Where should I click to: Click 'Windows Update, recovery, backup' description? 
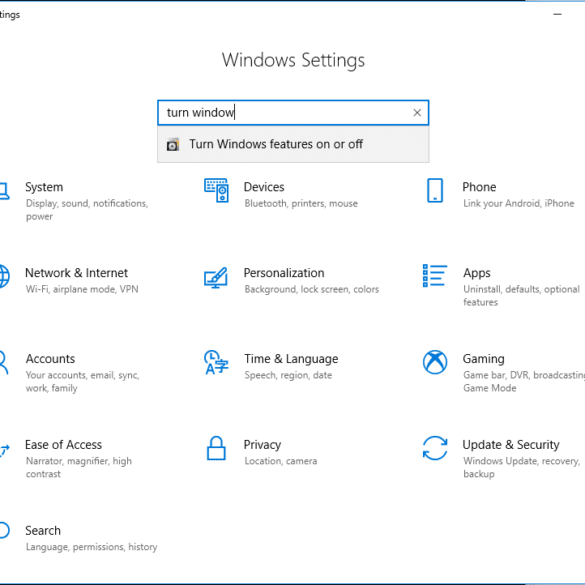tap(522, 467)
